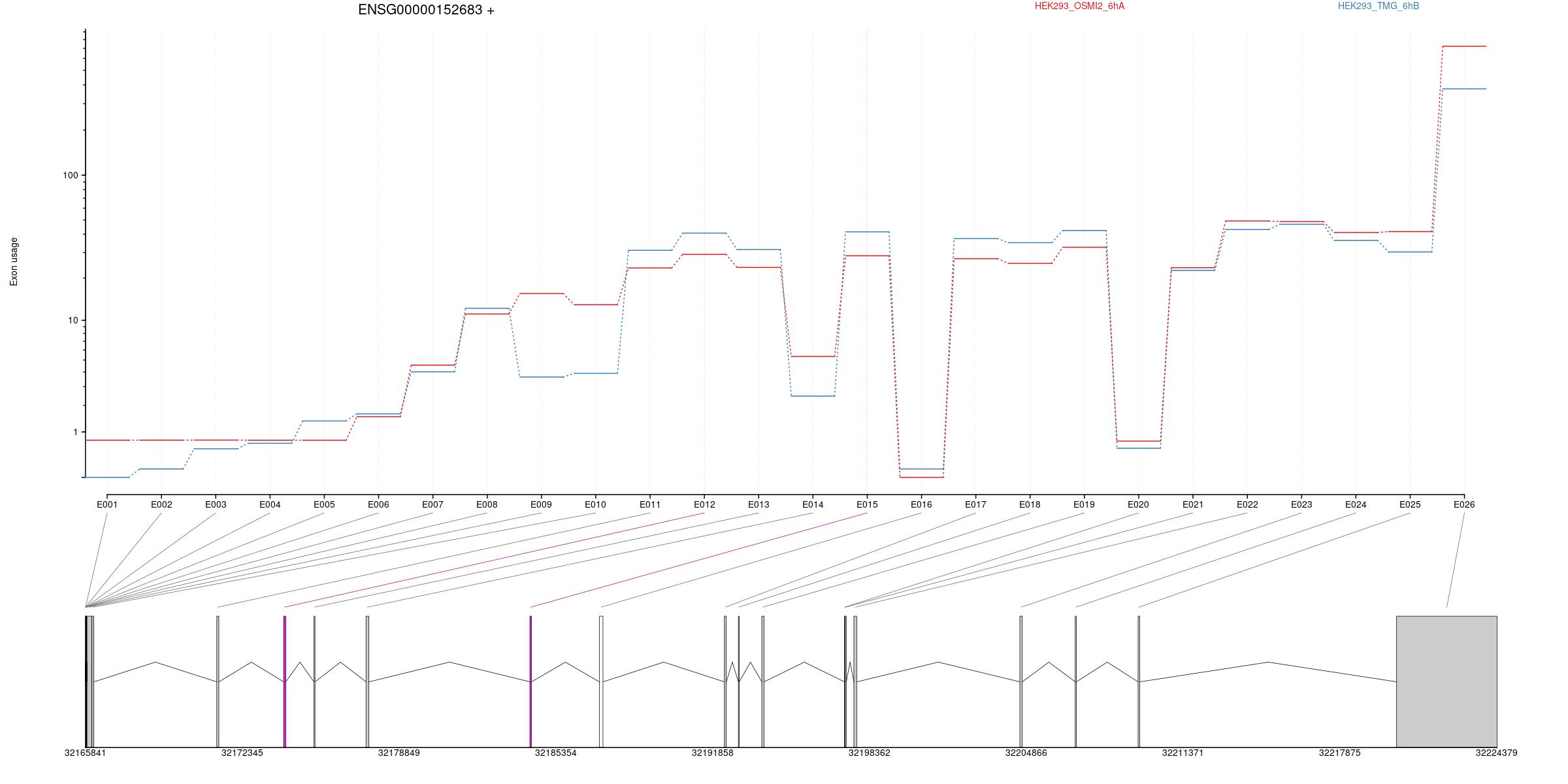This screenshot has width=1568, height=784.
Task: Click exon label E017
Action: (975, 504)
